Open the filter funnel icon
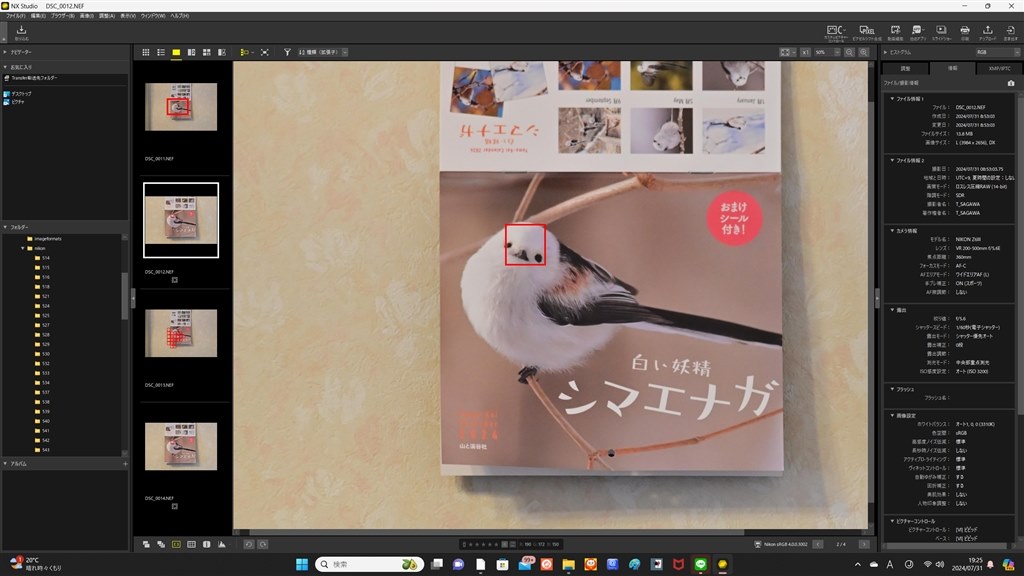Viewport: 1024px width, 576px height. [287, 52]
